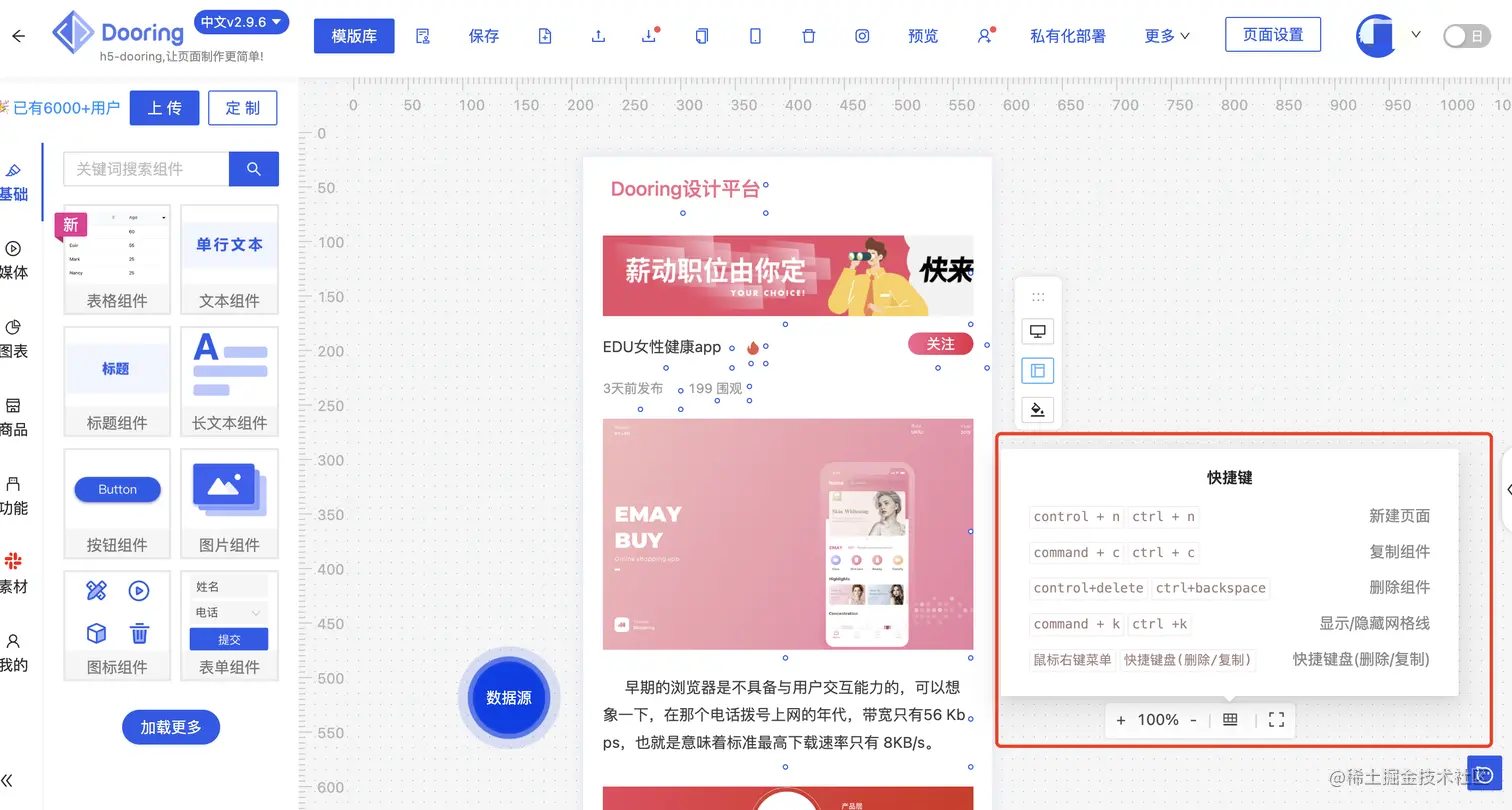Expand the right side panel arrow
Viewport: 1512px width, 810px height.
[1507, 488]
